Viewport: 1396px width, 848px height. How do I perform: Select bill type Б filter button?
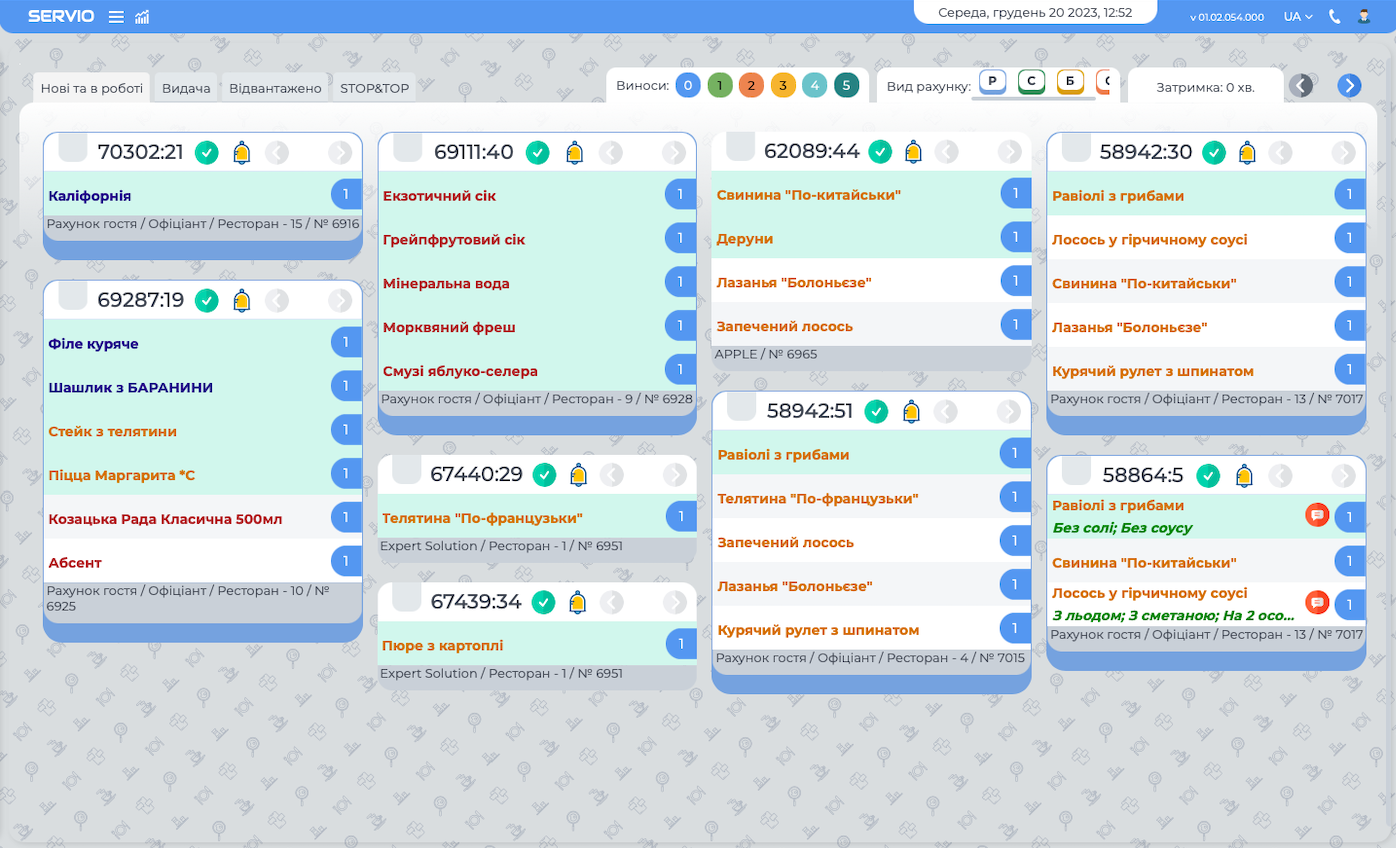click(1070, 82)
